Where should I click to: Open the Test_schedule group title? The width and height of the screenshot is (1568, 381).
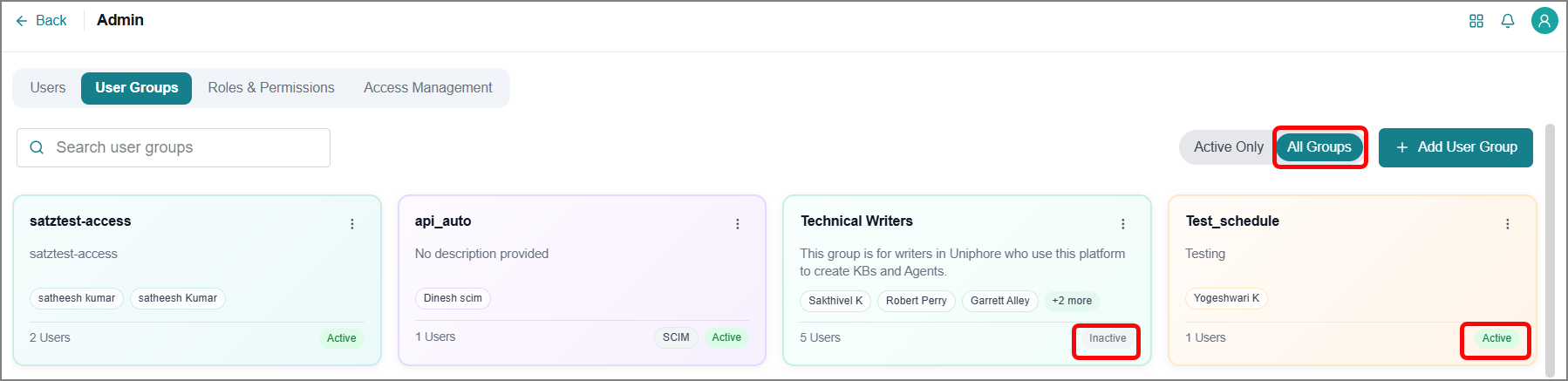1232,221
